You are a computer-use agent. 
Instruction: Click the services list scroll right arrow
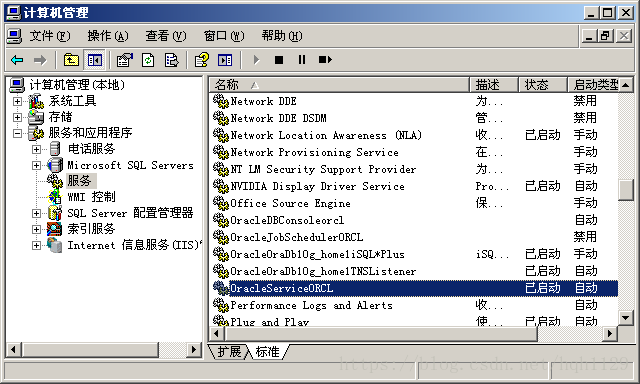[x=610, y=333]
